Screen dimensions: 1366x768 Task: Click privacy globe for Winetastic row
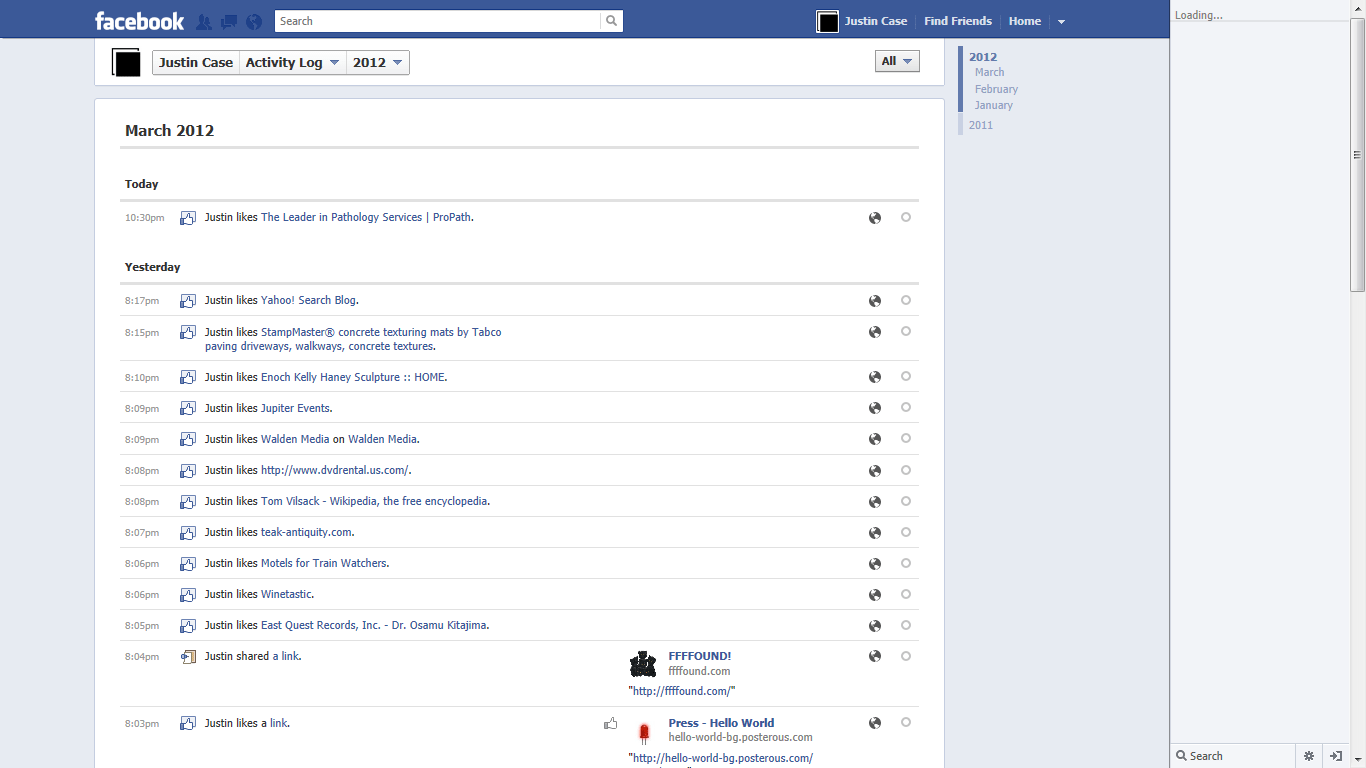tap(875, 595)
